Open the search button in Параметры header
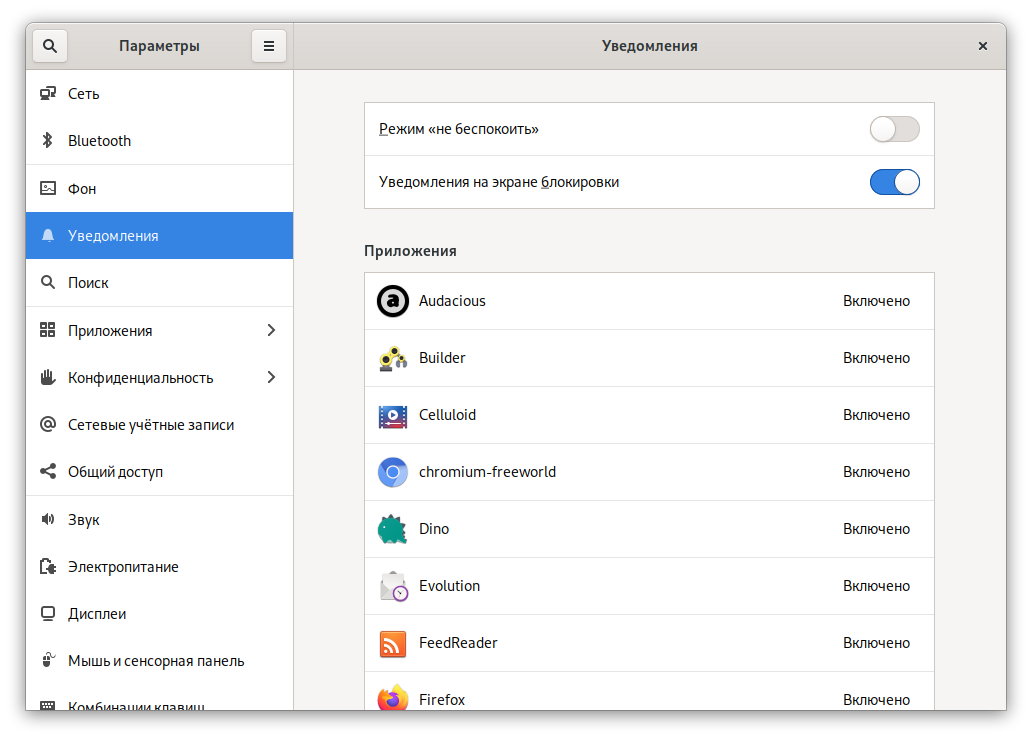The height and width of the screenshot is (739, 1032). pyautogui.click(x=50, y=46)
